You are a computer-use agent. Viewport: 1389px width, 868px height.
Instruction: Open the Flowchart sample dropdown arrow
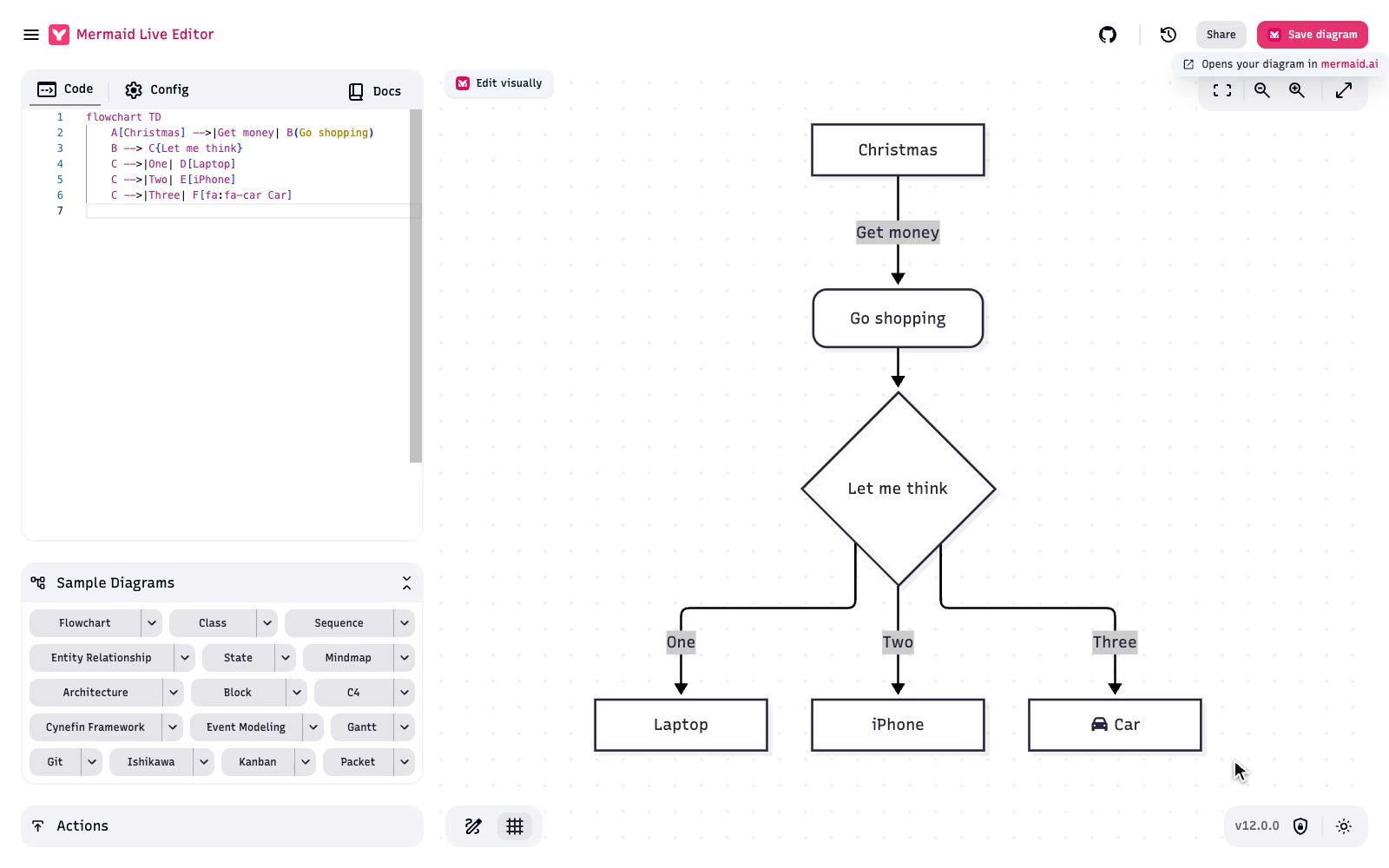(152, 623)
